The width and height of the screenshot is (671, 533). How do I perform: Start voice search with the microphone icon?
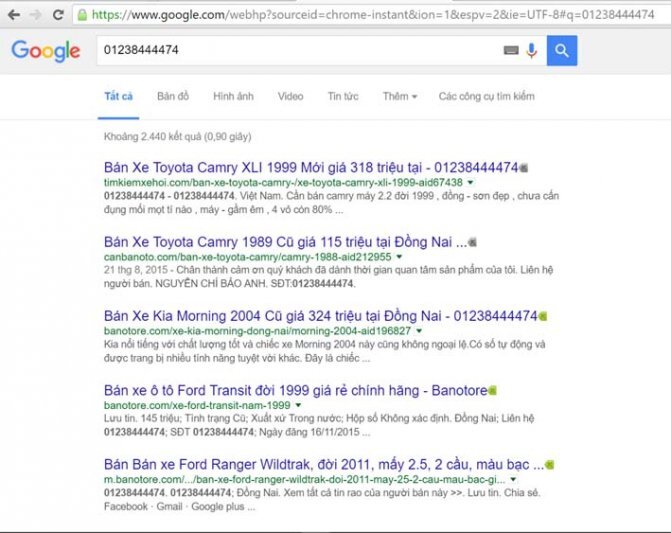pos(531,50)
